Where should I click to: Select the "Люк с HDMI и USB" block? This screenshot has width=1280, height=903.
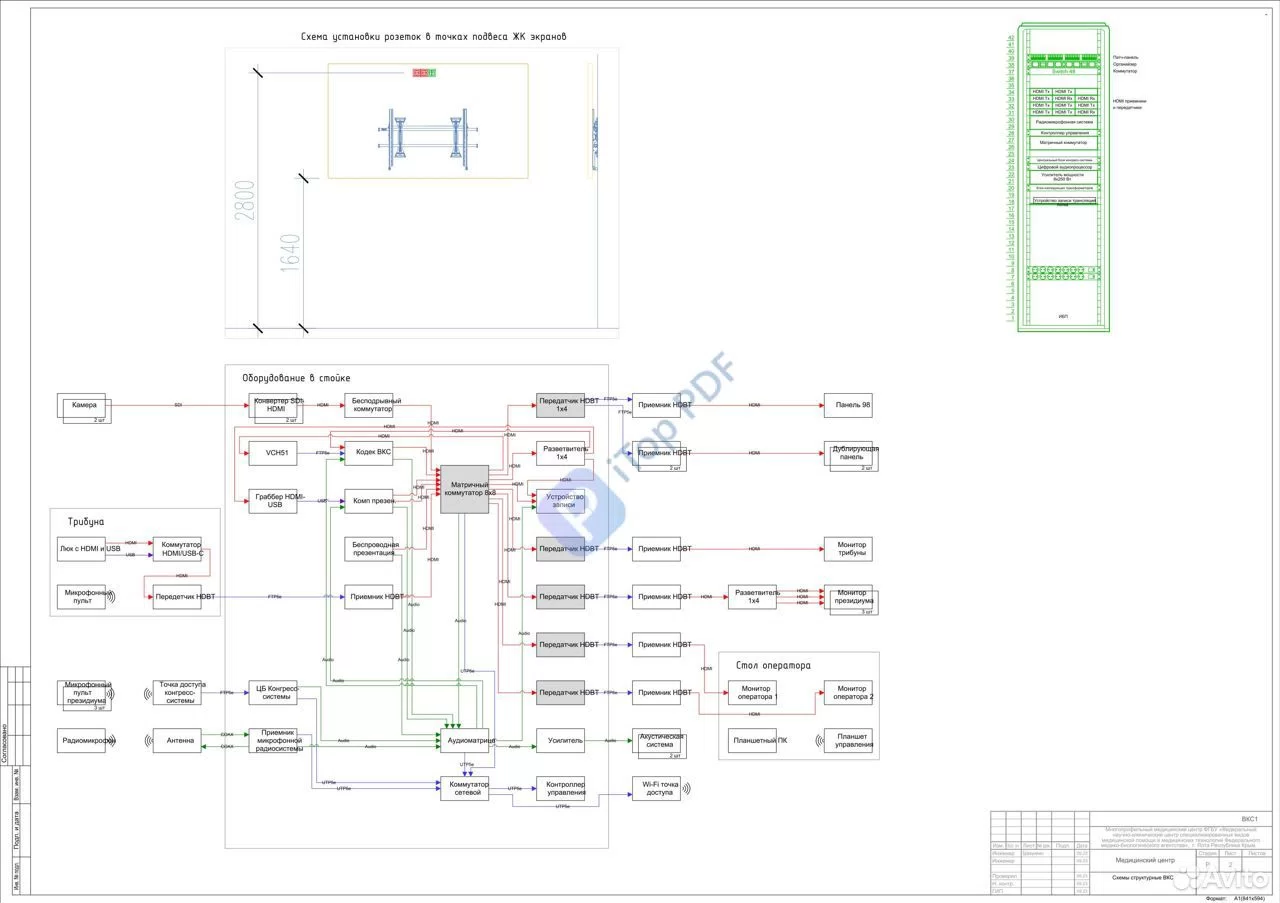tap(81, 549)
